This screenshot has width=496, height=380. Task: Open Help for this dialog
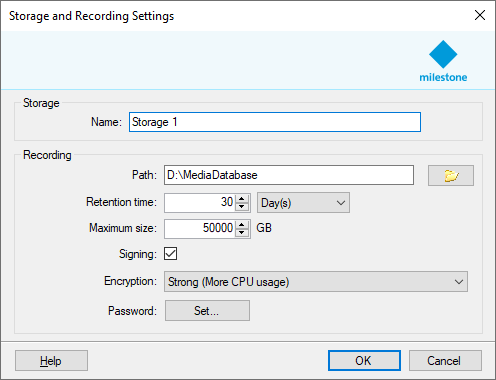pyautogui.click(x=51, y=360)
